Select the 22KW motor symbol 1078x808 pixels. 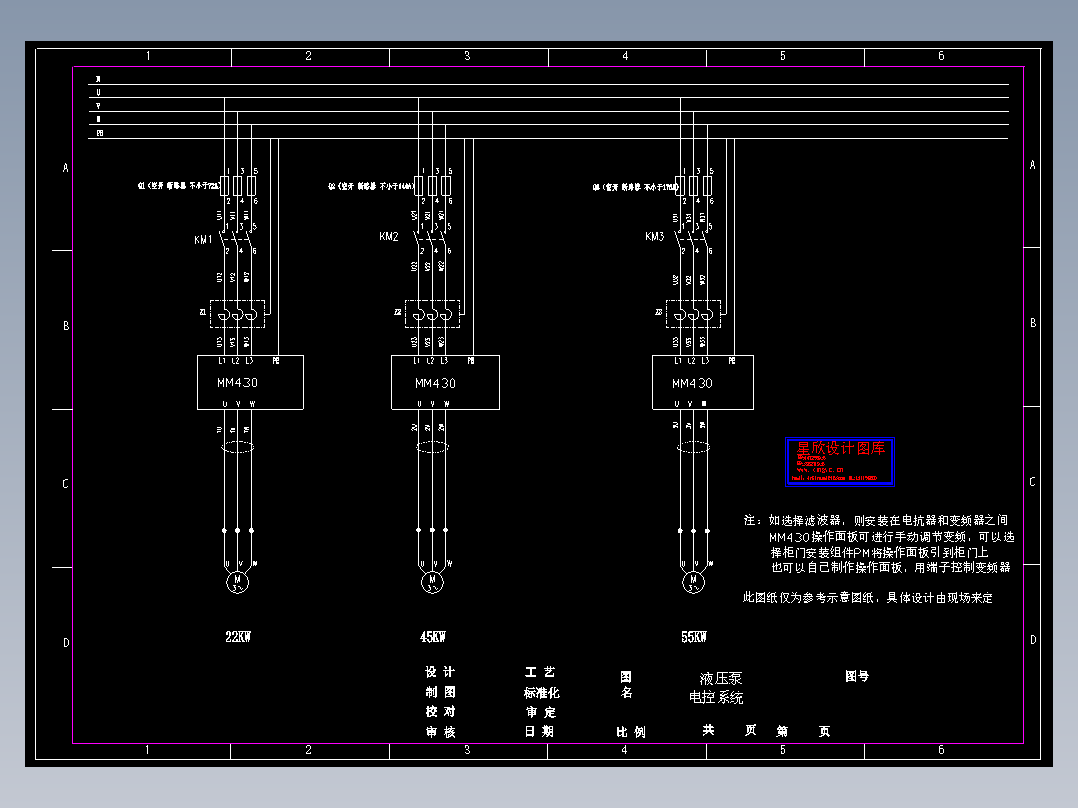coord(237,582)
